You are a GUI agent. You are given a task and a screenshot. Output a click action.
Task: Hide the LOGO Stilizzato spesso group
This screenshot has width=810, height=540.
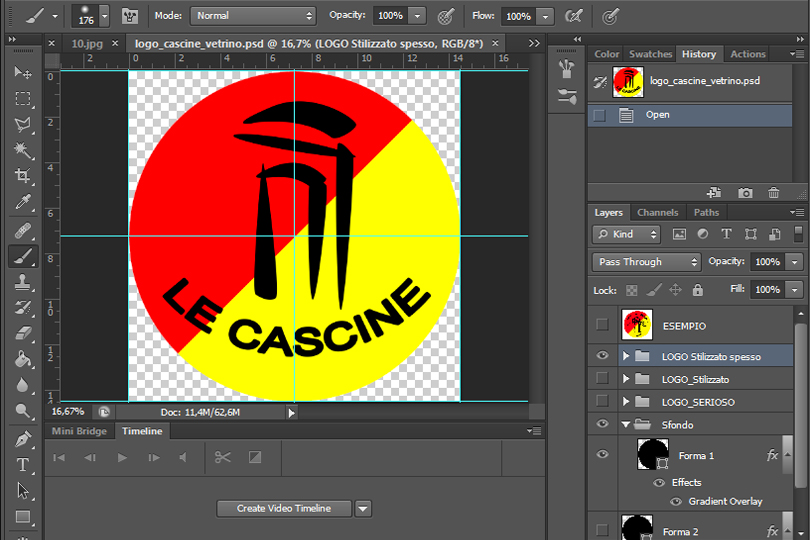pos(602,356)
